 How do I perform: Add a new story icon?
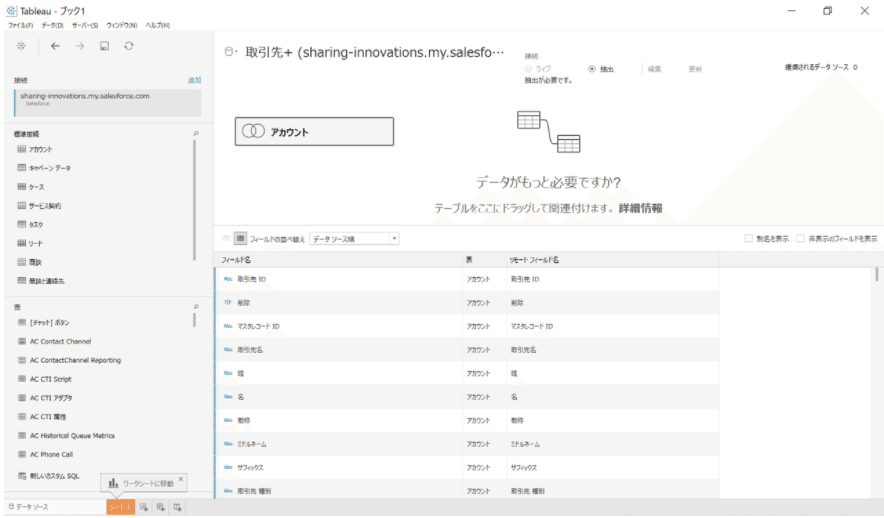(x=176, y=507)
